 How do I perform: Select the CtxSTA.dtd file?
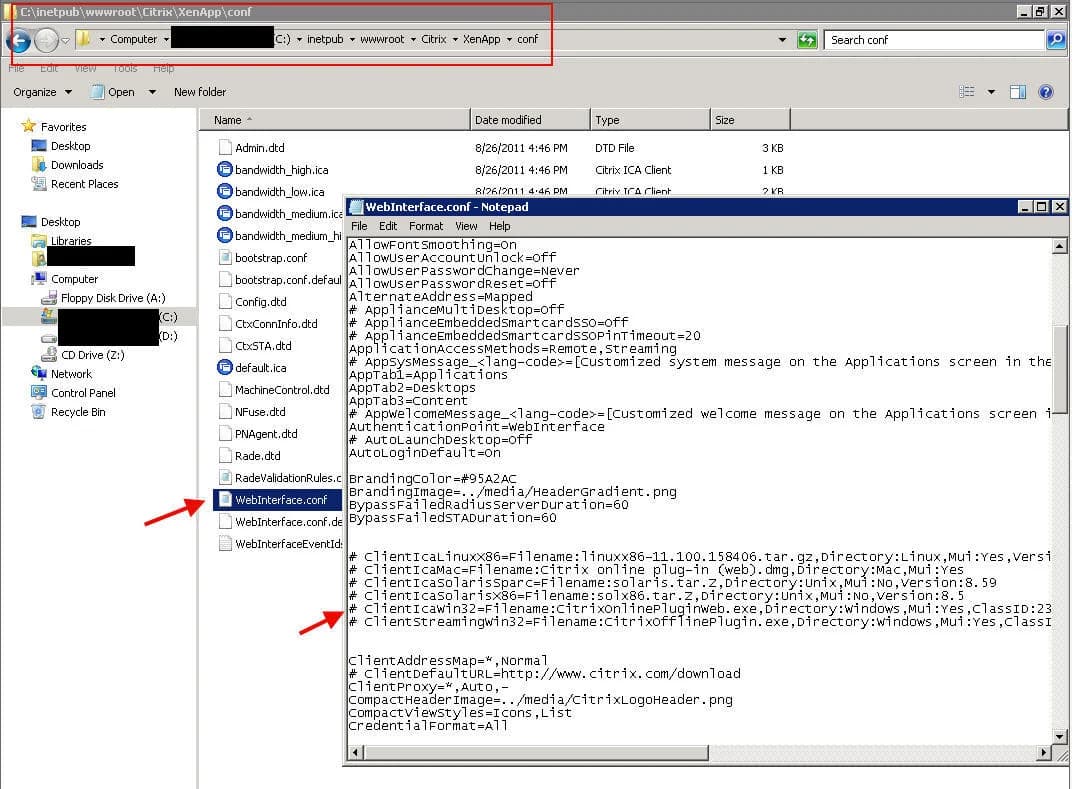pos(263,345)
